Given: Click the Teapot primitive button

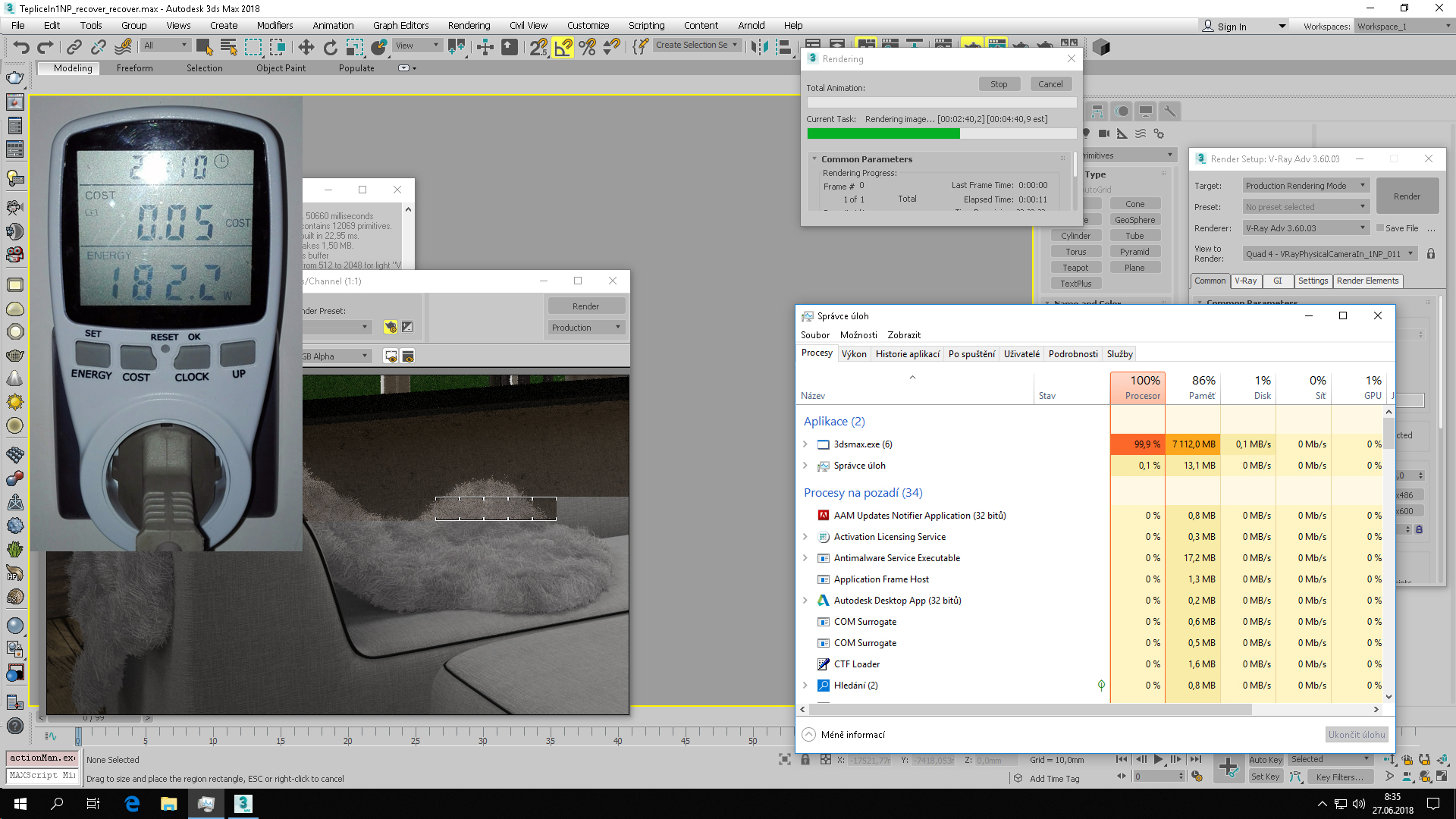Looking at the screenshot, I should click(x=1075, y=268).
